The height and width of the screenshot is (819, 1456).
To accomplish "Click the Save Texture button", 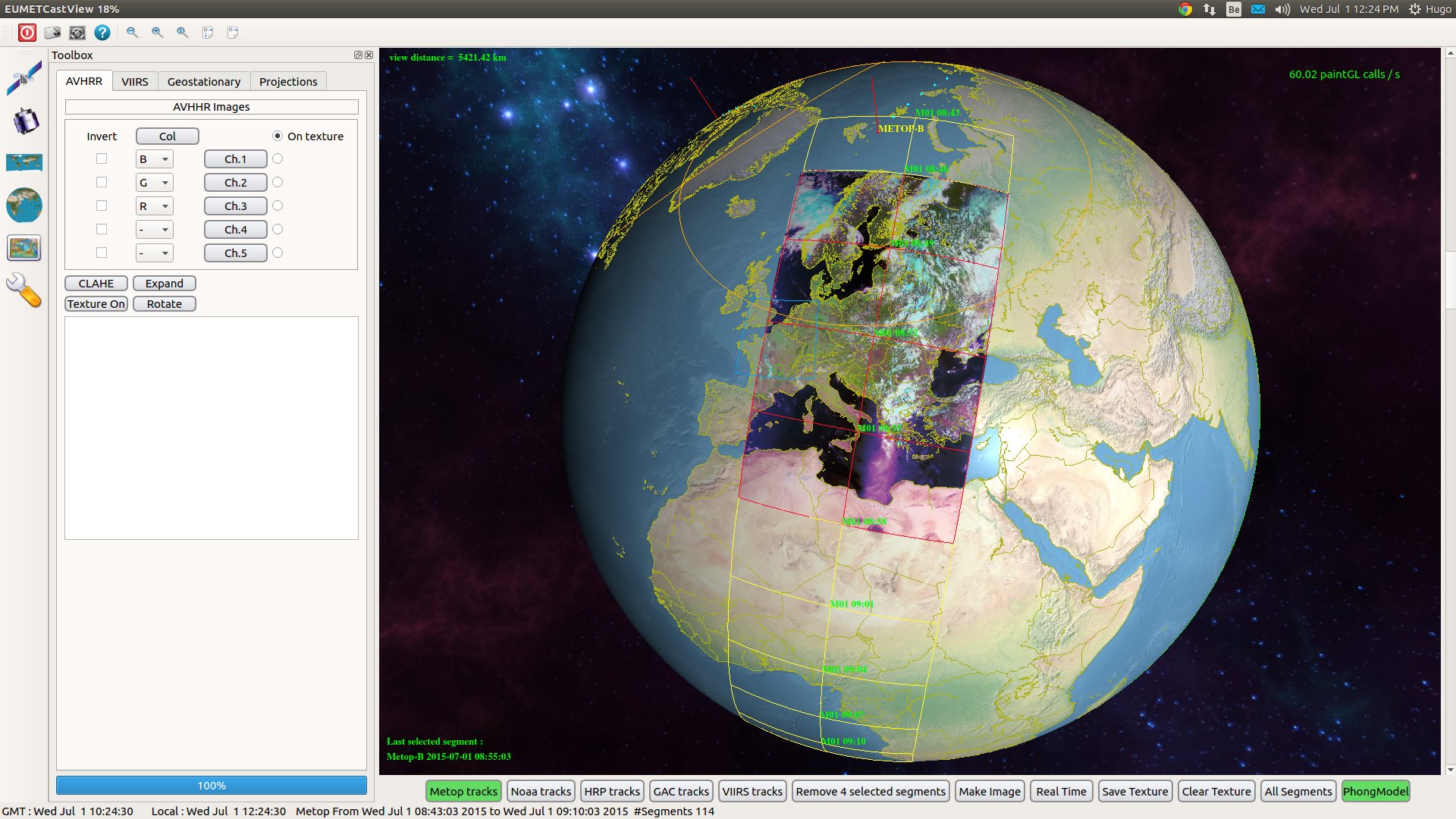I will coord(1135,792).
